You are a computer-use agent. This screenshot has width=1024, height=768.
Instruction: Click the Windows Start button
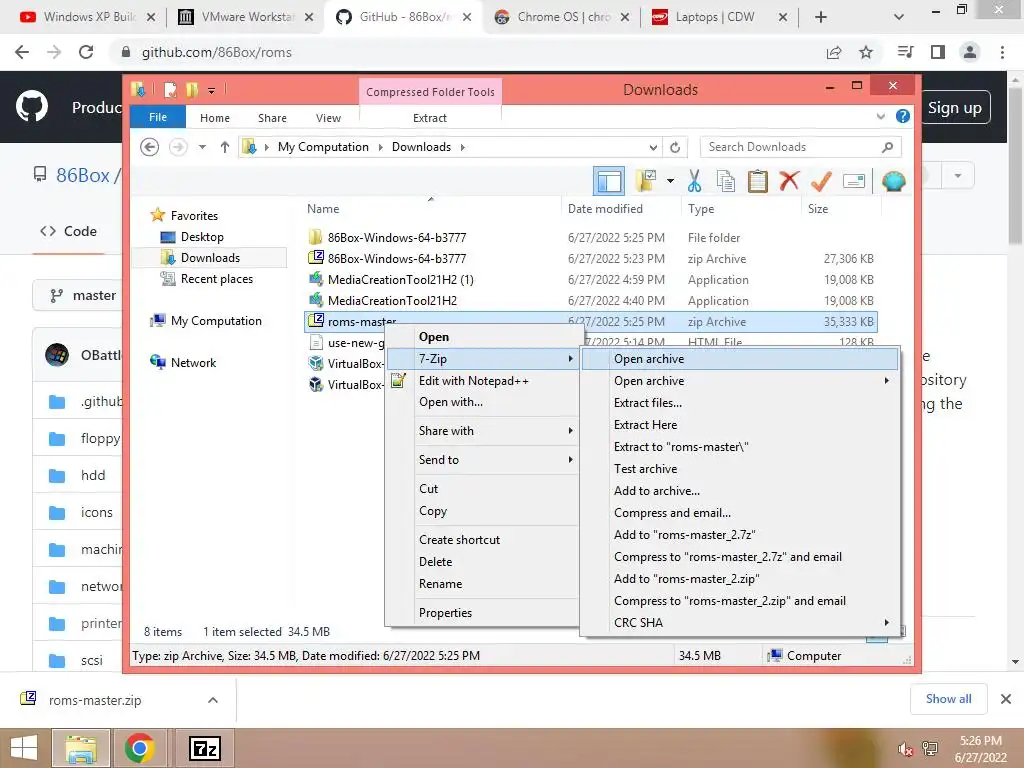(24, 748)
